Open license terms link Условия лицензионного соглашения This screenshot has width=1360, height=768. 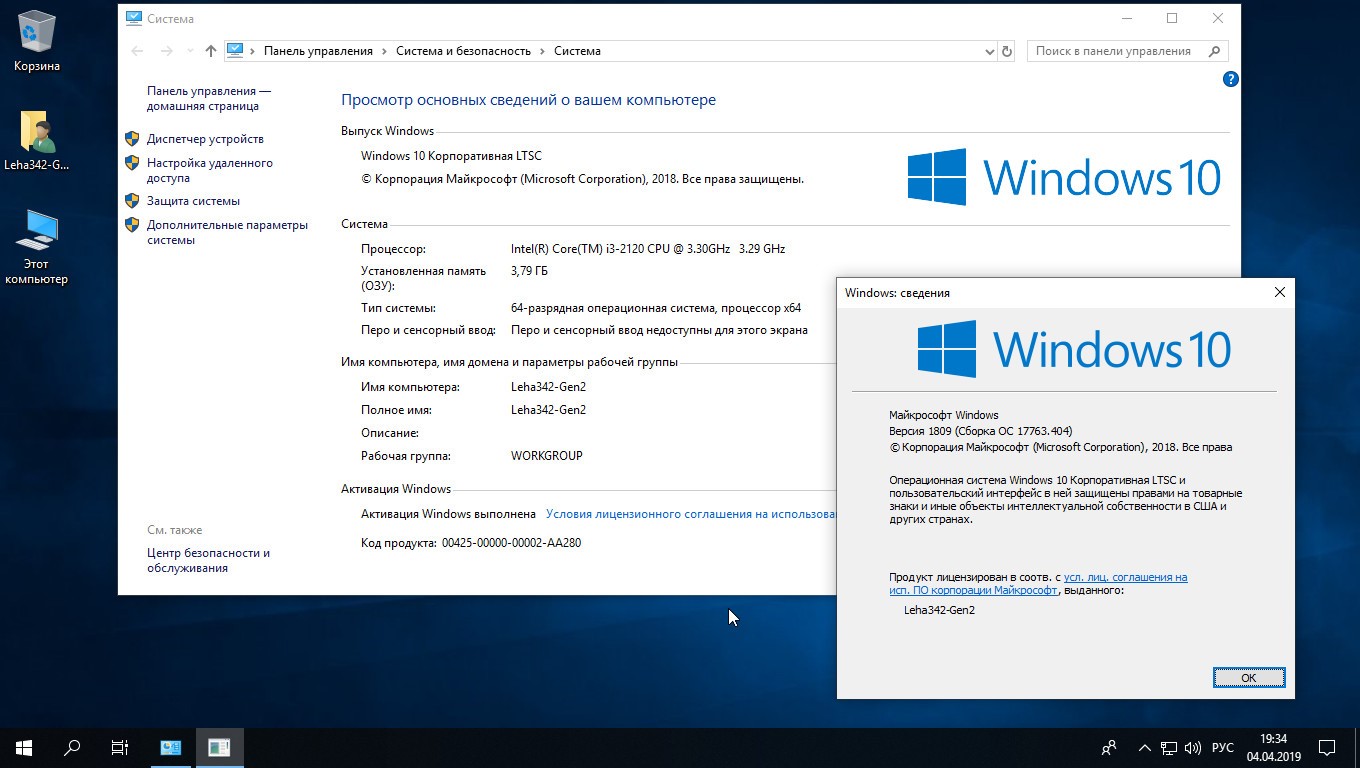pos(691,514)
